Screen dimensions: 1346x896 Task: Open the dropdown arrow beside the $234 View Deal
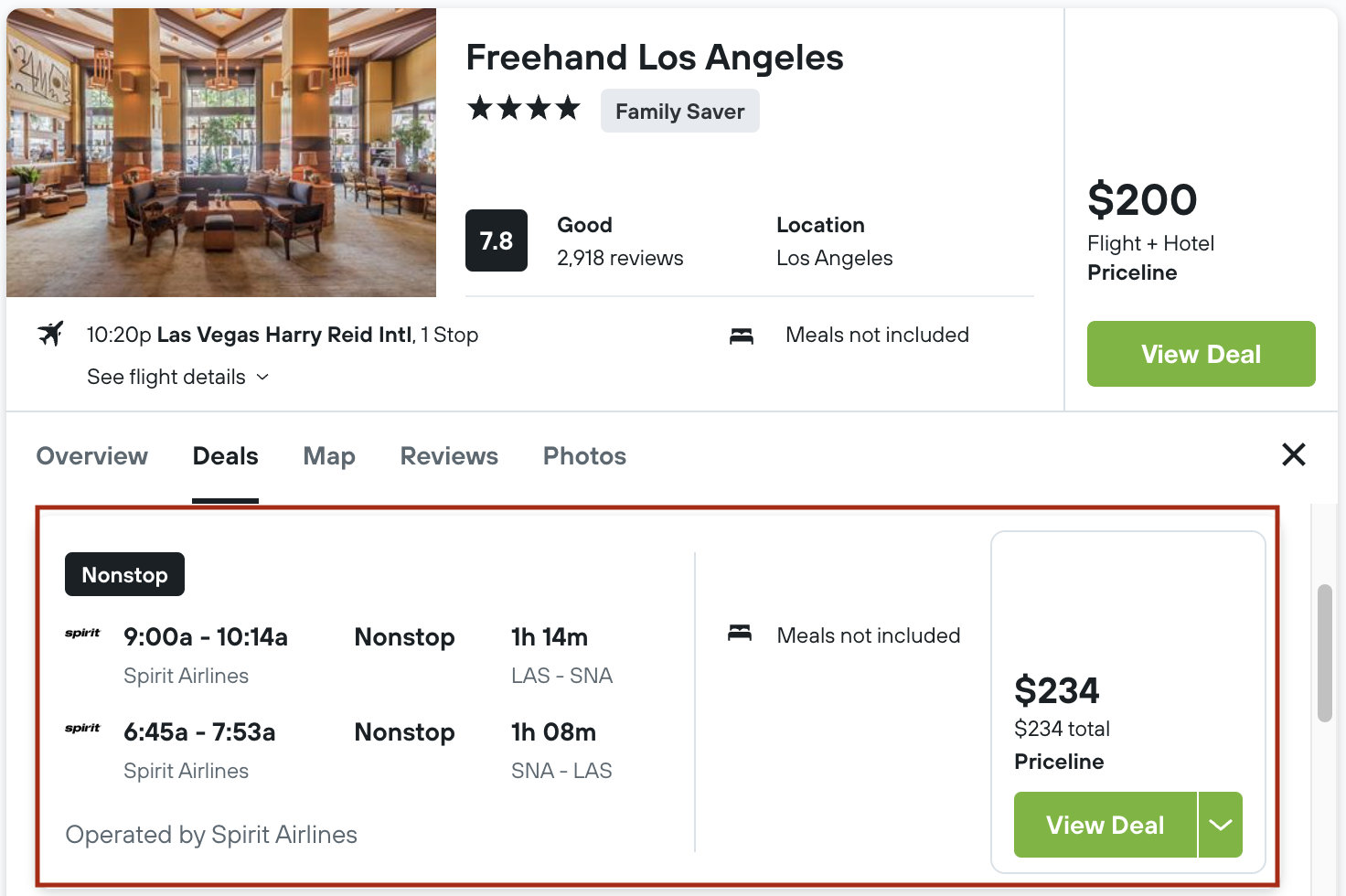tap(1221, 825)
